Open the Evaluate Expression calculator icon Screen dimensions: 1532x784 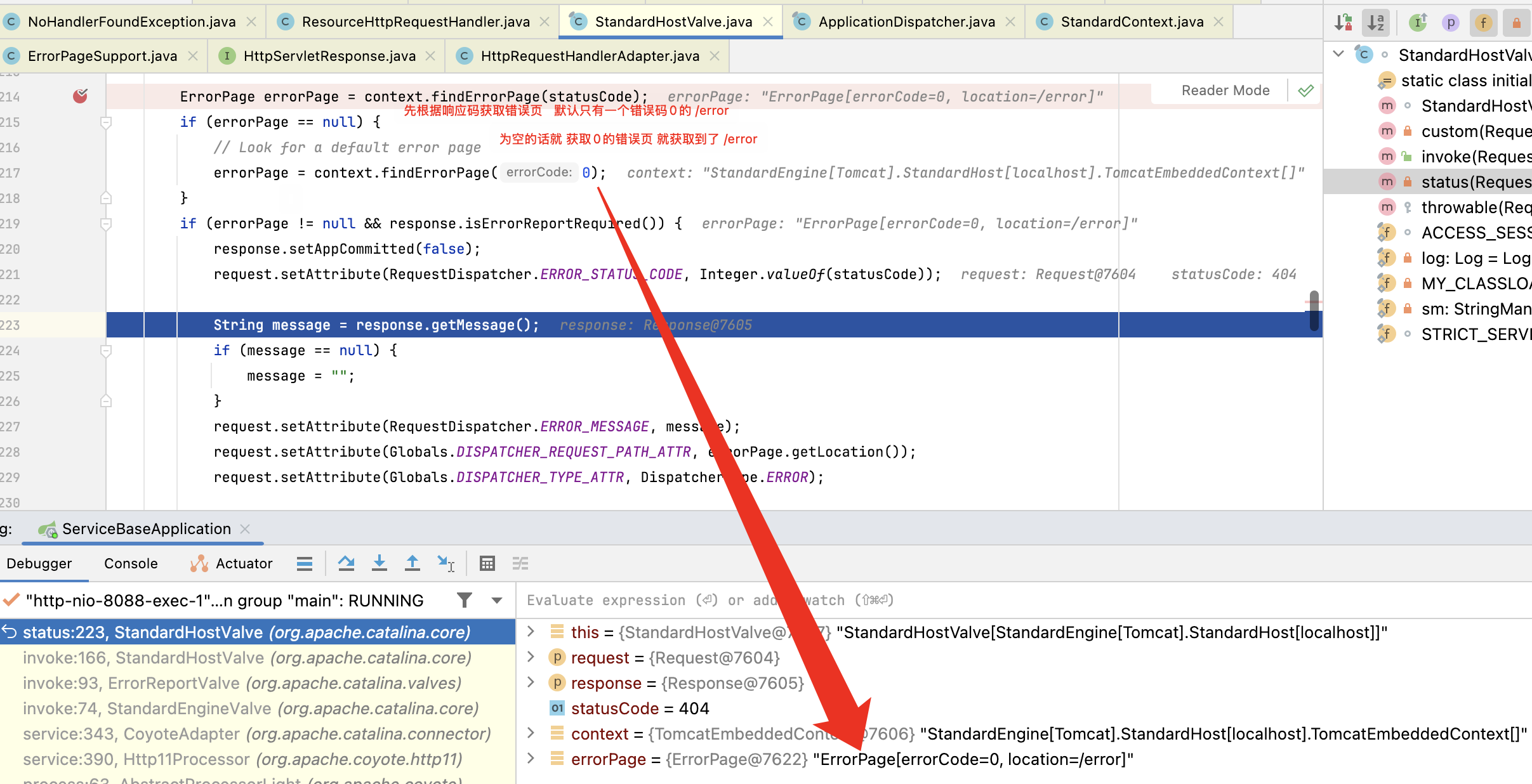pos(487,563)
